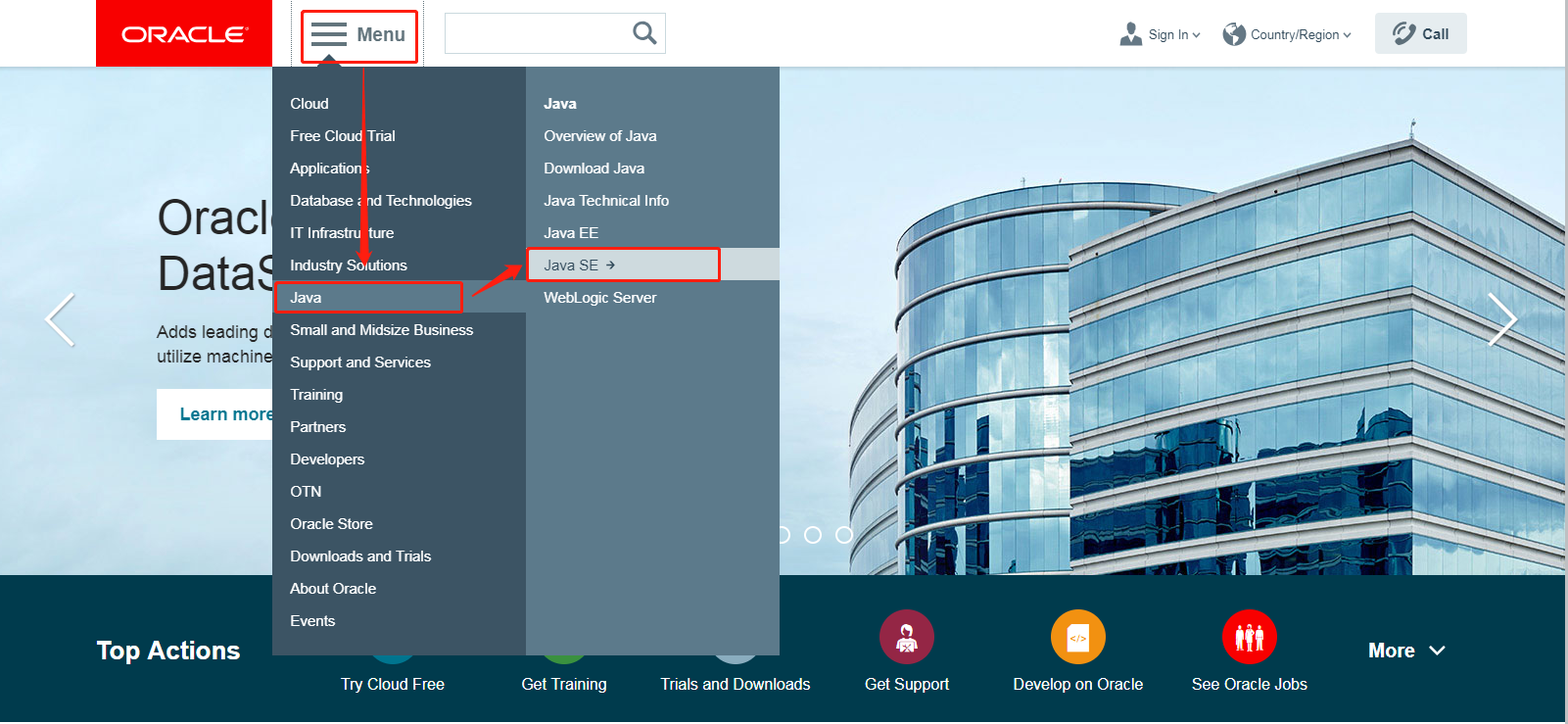The height and width of the screenshot is (724, 1568).
Task: Open Free Cloud Trial menu item
Action: pyautogui.click(x=343, y=135)
